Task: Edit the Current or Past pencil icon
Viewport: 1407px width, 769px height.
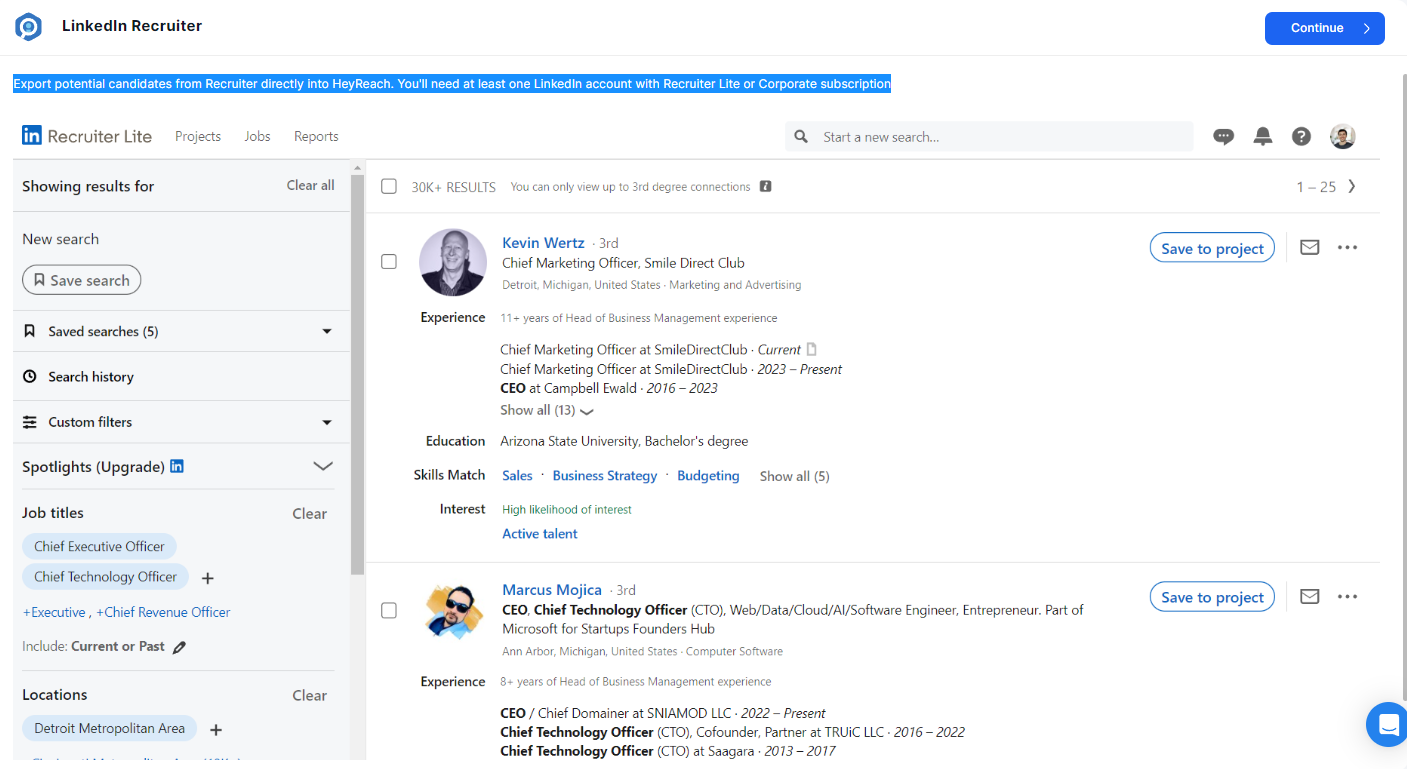Action: point(179,647)
